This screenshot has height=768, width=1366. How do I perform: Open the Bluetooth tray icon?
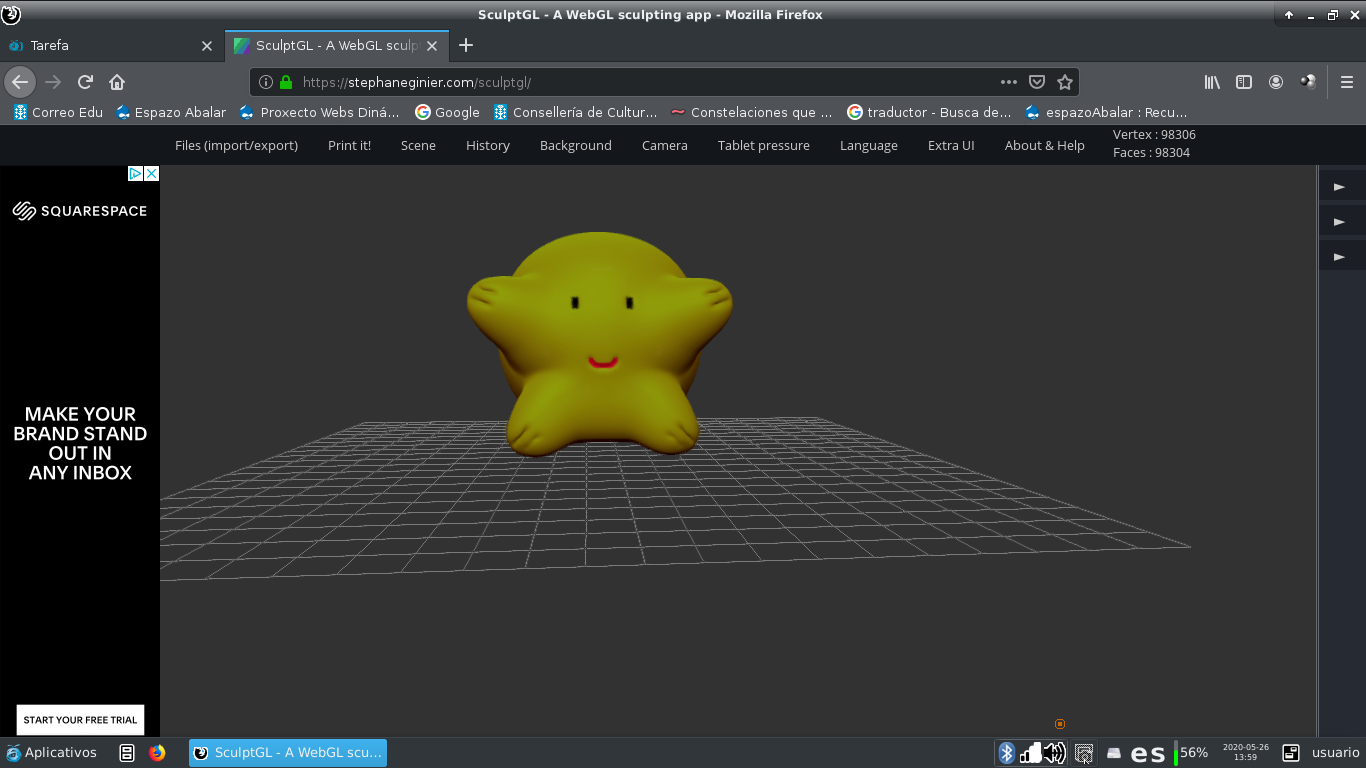[x=1007, y=753]
